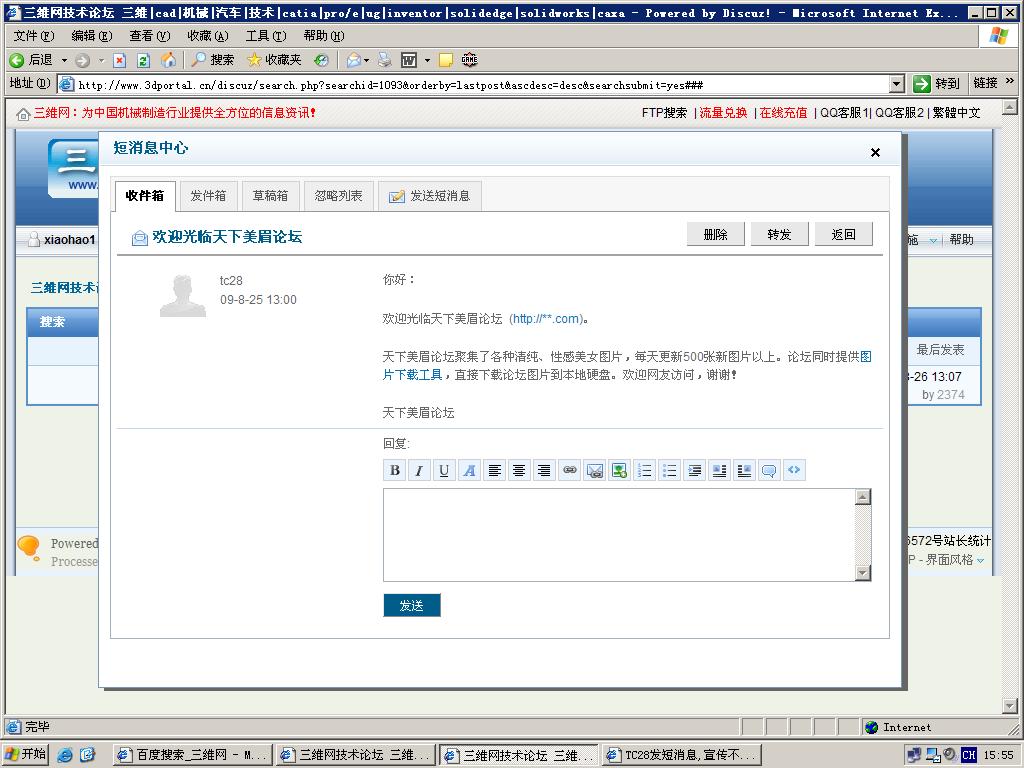Align reply text right
The height and width of the screenshot is (768, 1024).
click(544, 470)
